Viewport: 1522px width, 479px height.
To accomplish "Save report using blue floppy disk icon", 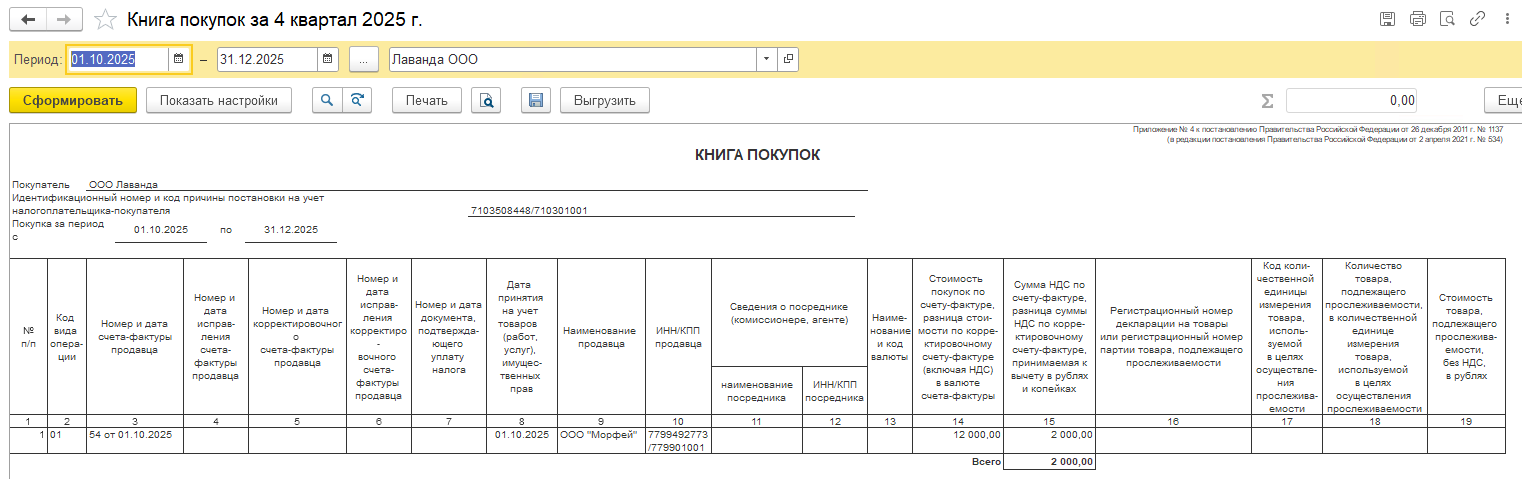I will pos(535,100).
